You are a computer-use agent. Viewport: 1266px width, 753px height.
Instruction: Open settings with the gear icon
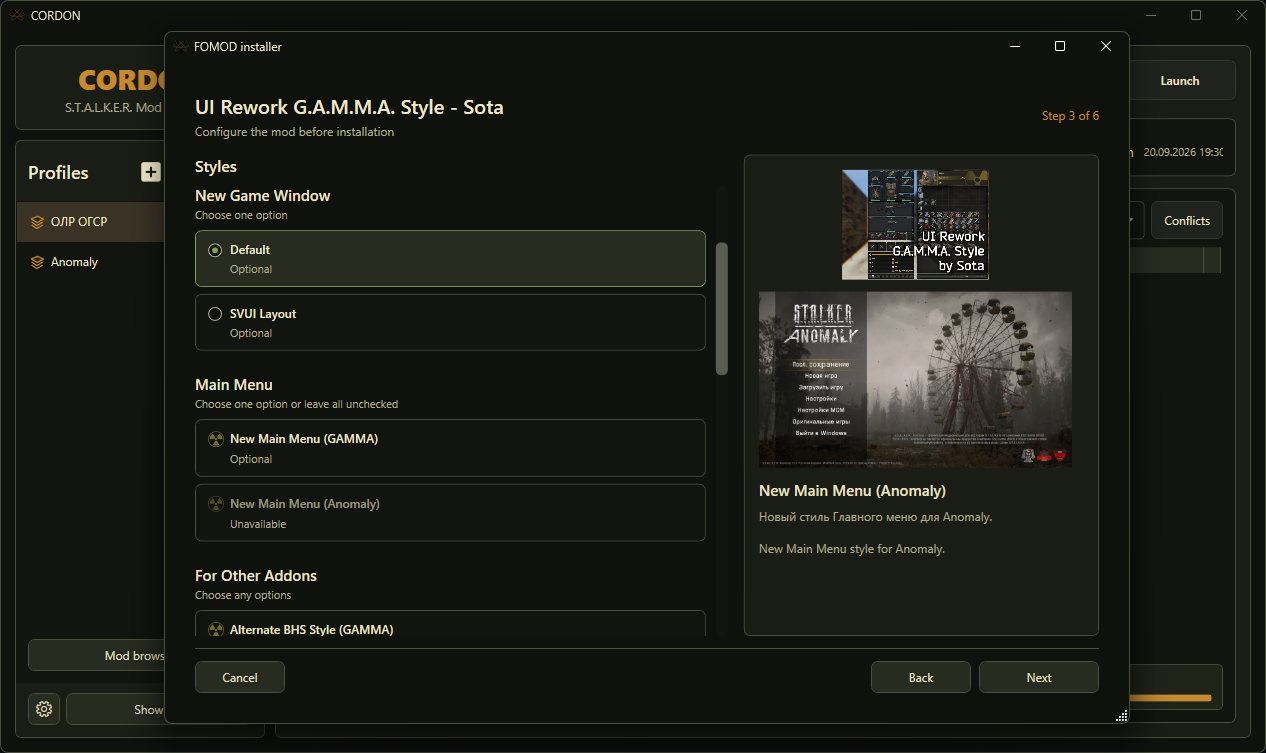pyautogui.click(x=44, y=709)
